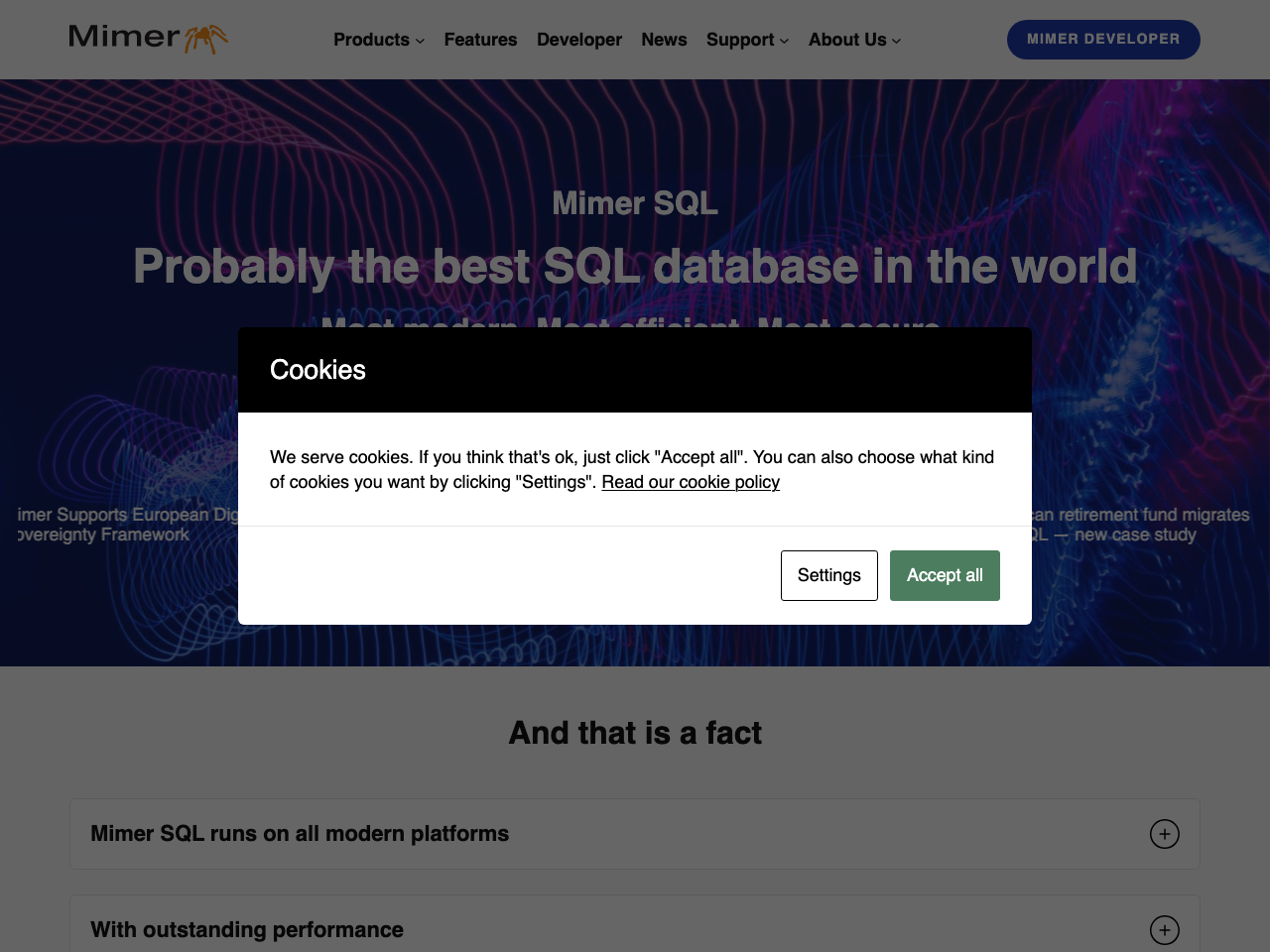
Task: Open the Products dropdown chevron
Action: click(x=420, y=41)
